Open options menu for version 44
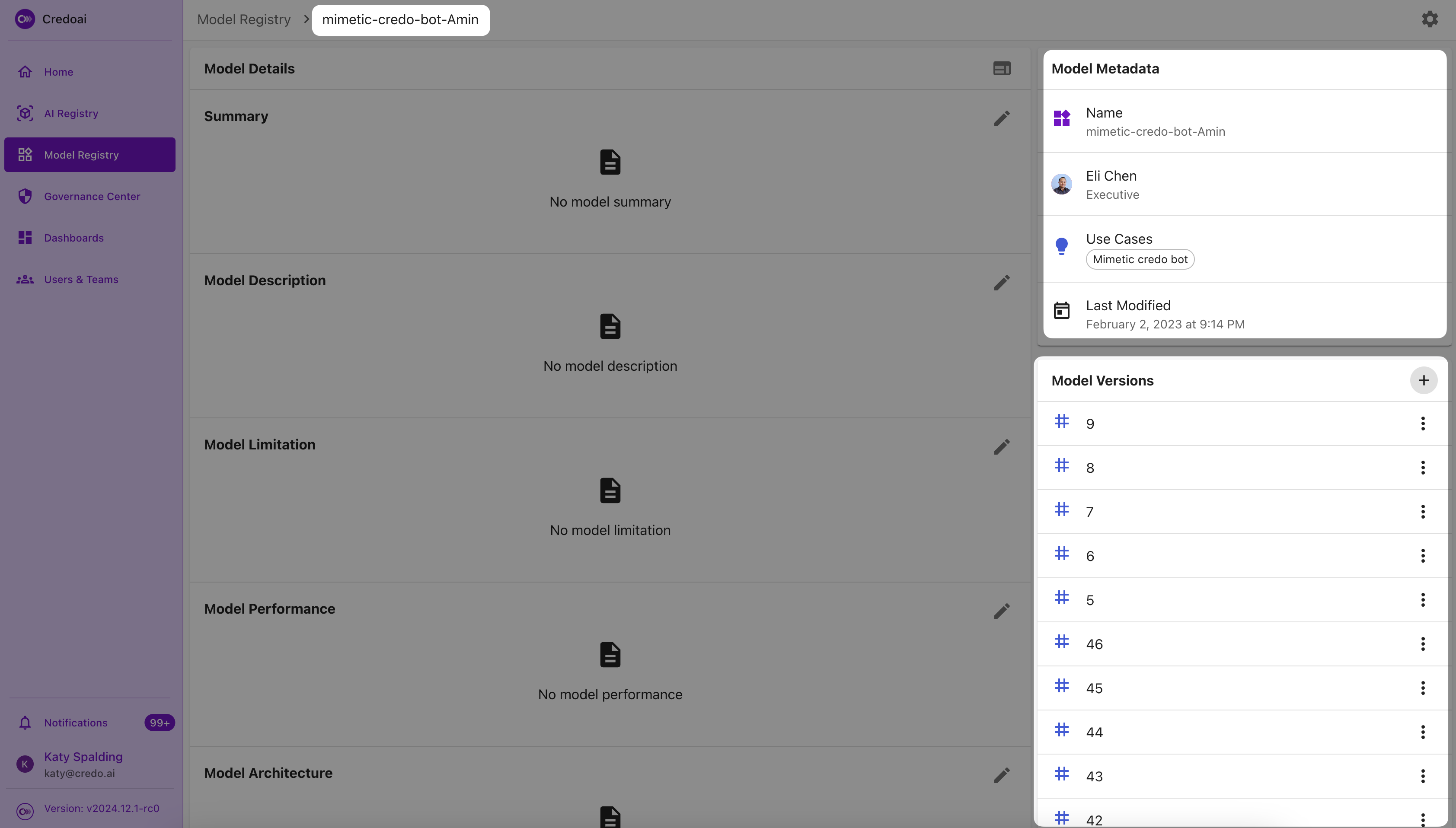 [1423, 732]
